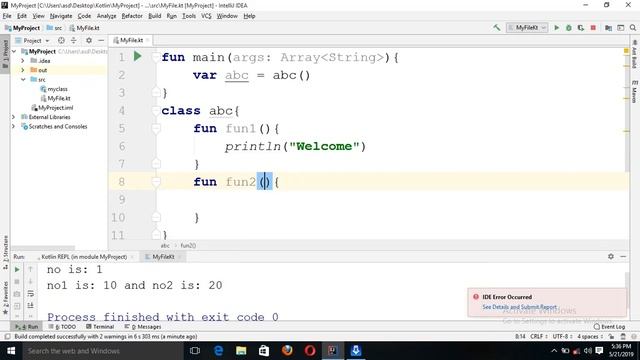Select the MyFile.kt editor tab

tap(131, 40)
